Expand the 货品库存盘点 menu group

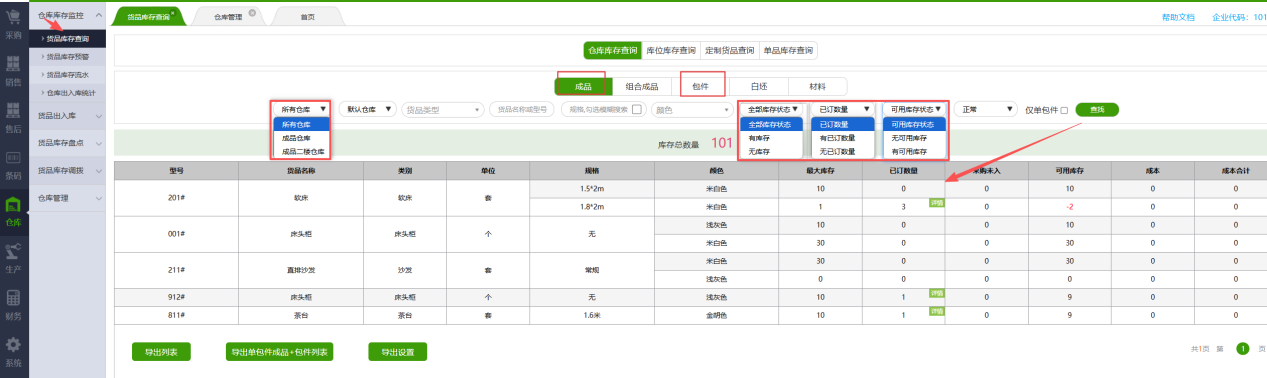[67, 143]
